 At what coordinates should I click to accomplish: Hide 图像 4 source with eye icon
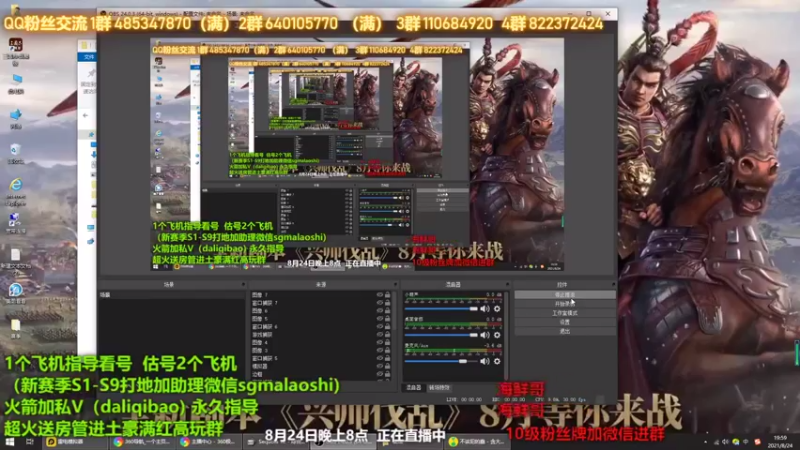pyautogui.click(x=379, y=342)
